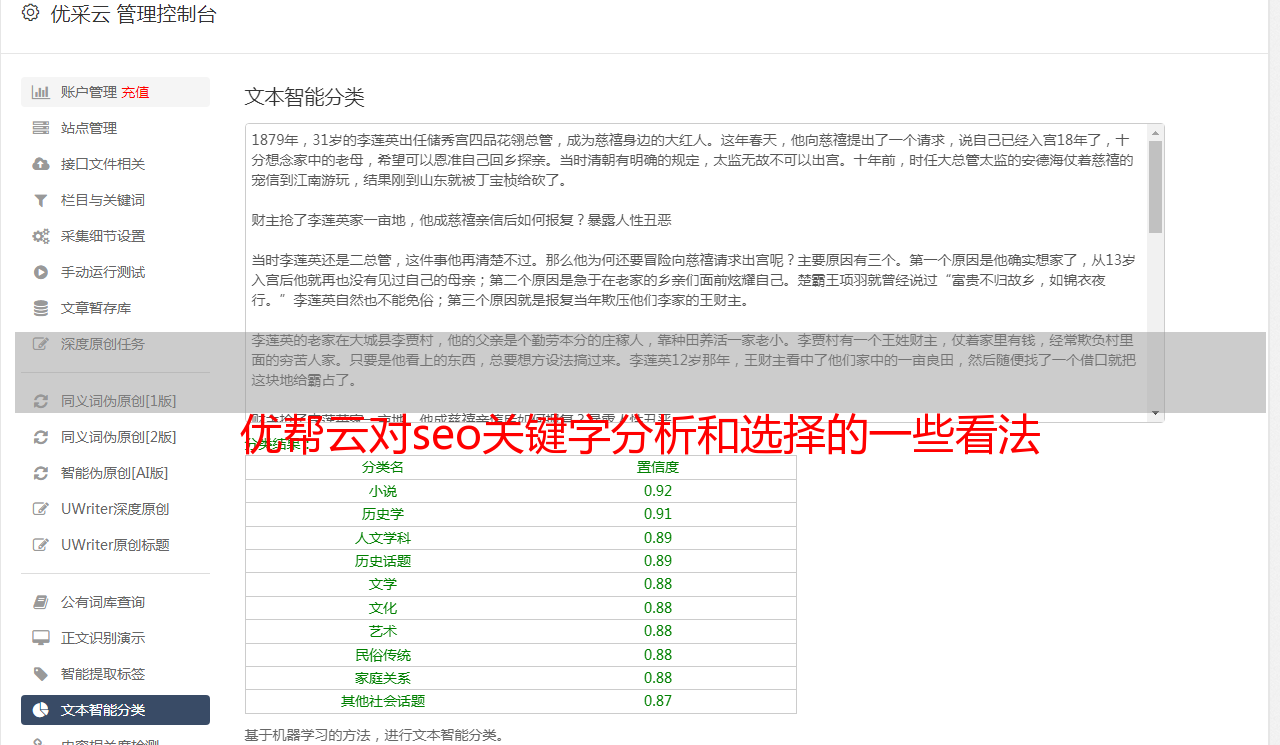Select the 其他社会话题 category cell

click(x=383, y=701)
